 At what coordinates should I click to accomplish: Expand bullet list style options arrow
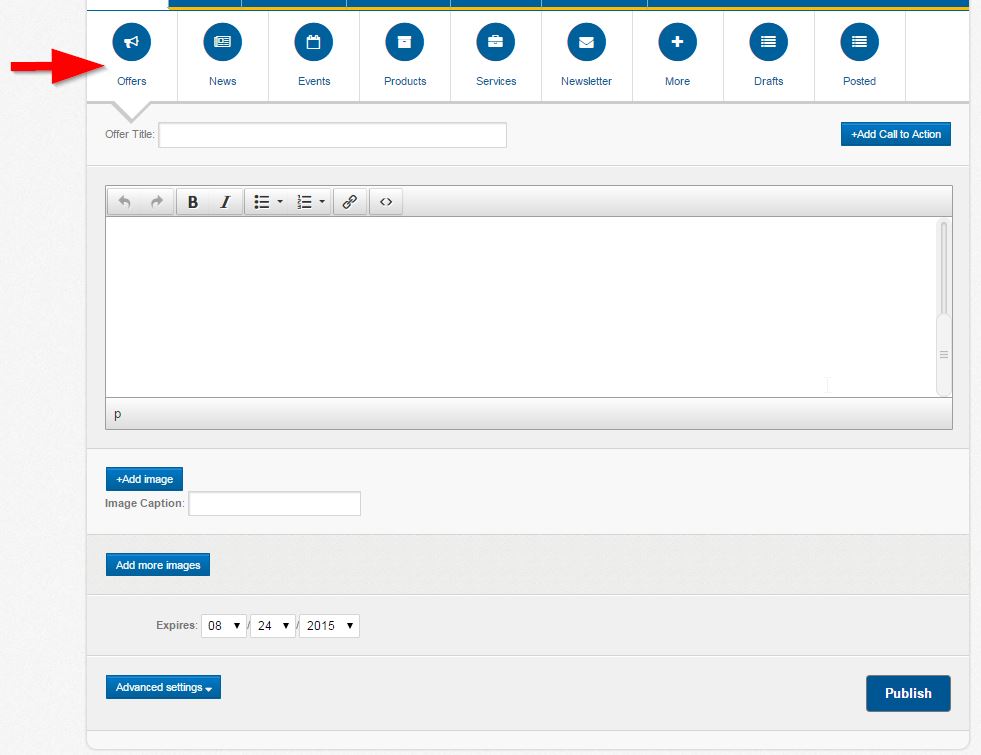point(280,202)
